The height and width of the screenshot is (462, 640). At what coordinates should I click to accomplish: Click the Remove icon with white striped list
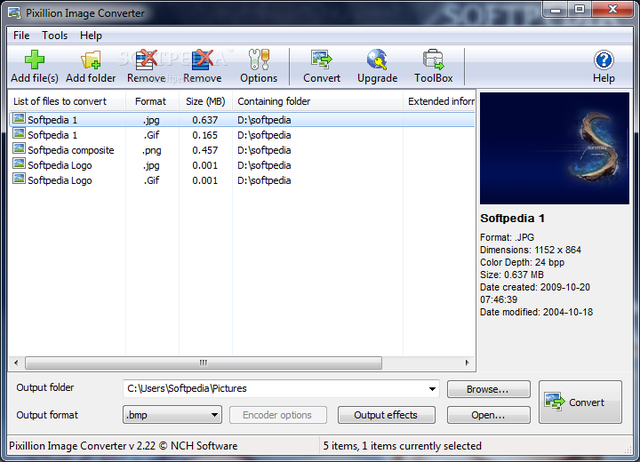click(146, 60)
